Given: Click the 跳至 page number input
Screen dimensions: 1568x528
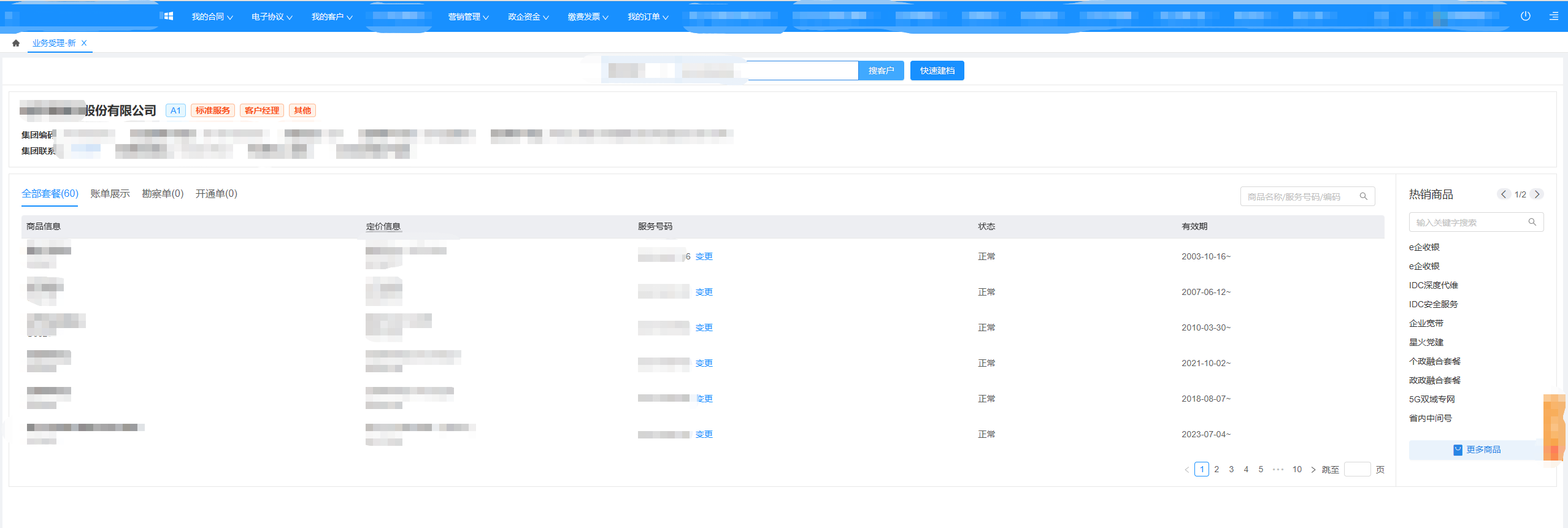Looking at the screenshot, I should (x=1357, y=469).
